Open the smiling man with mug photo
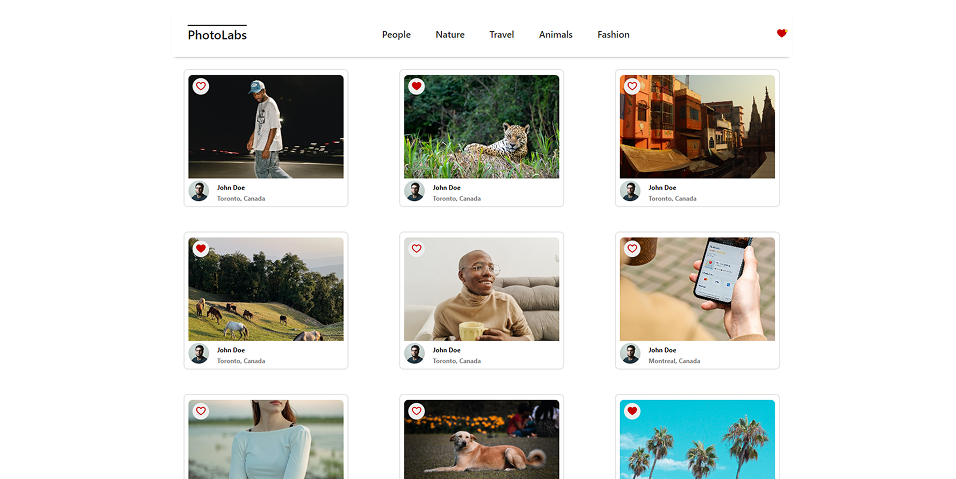Screen dimensions: 956x479 tap(482, 289)
